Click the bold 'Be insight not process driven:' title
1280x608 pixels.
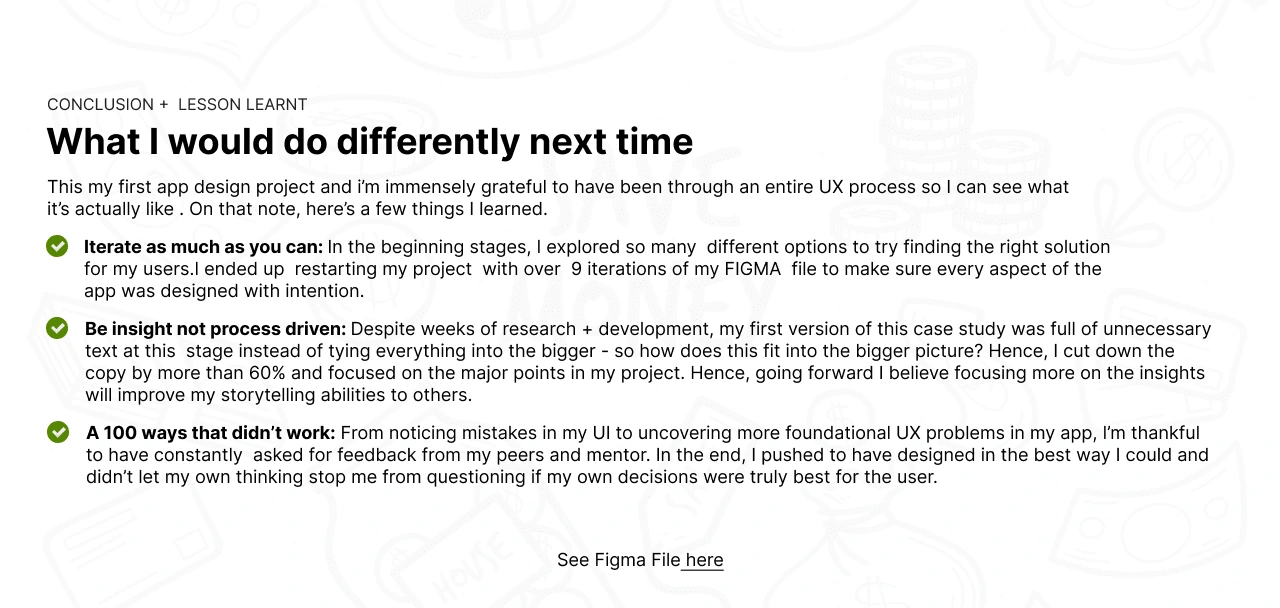tap(215, 329)
